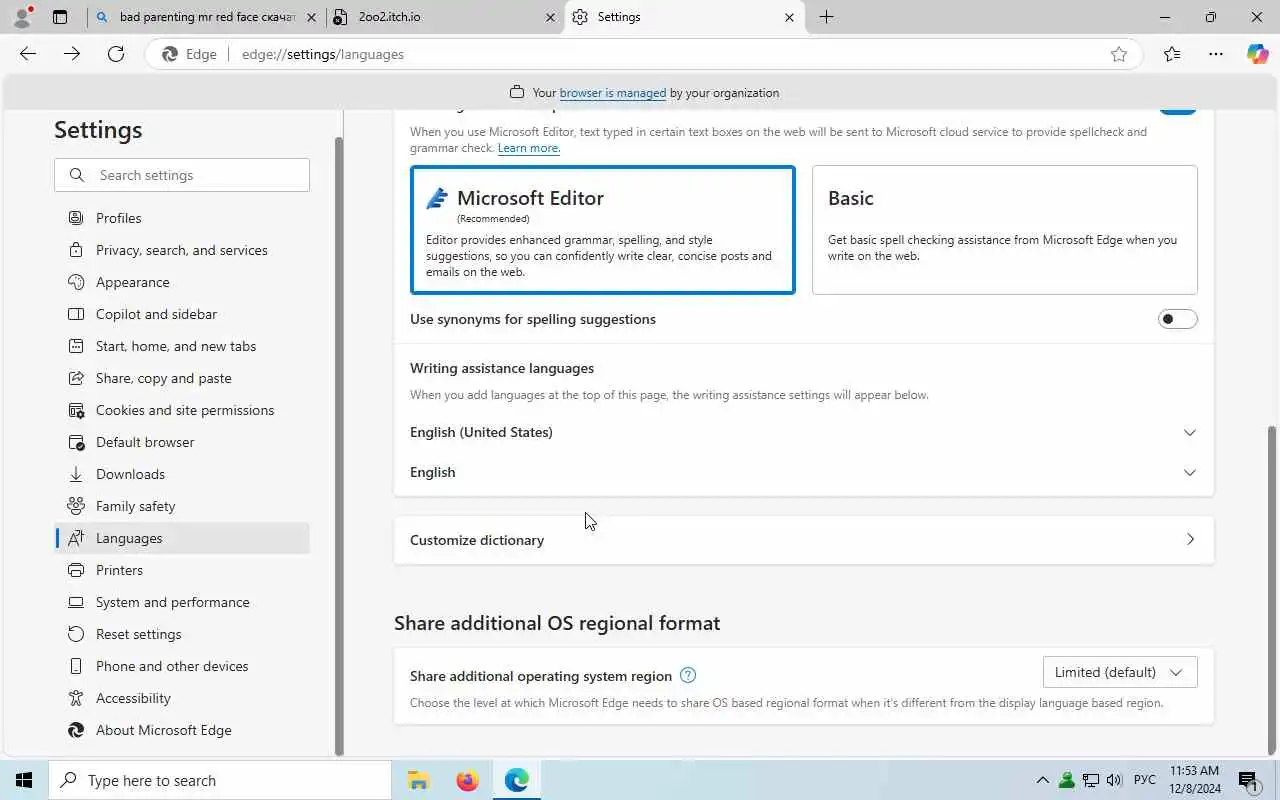Open the Limited (default) region dropdown
The height and width of the screenshot is (800, 1280).
point(1120,672)
